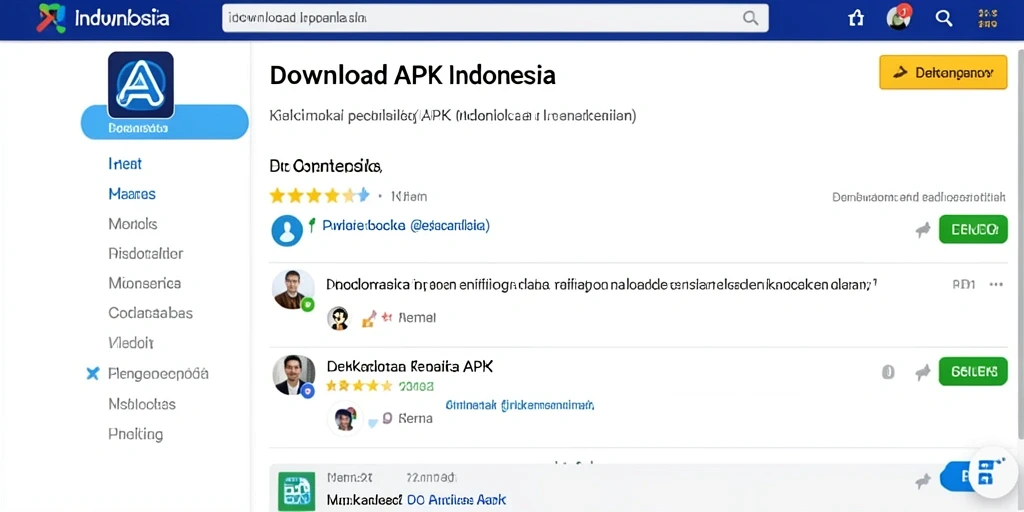Click the star rating under Dt Conntepsika
The image size is (1024, 512).
(x=319, y=195)
